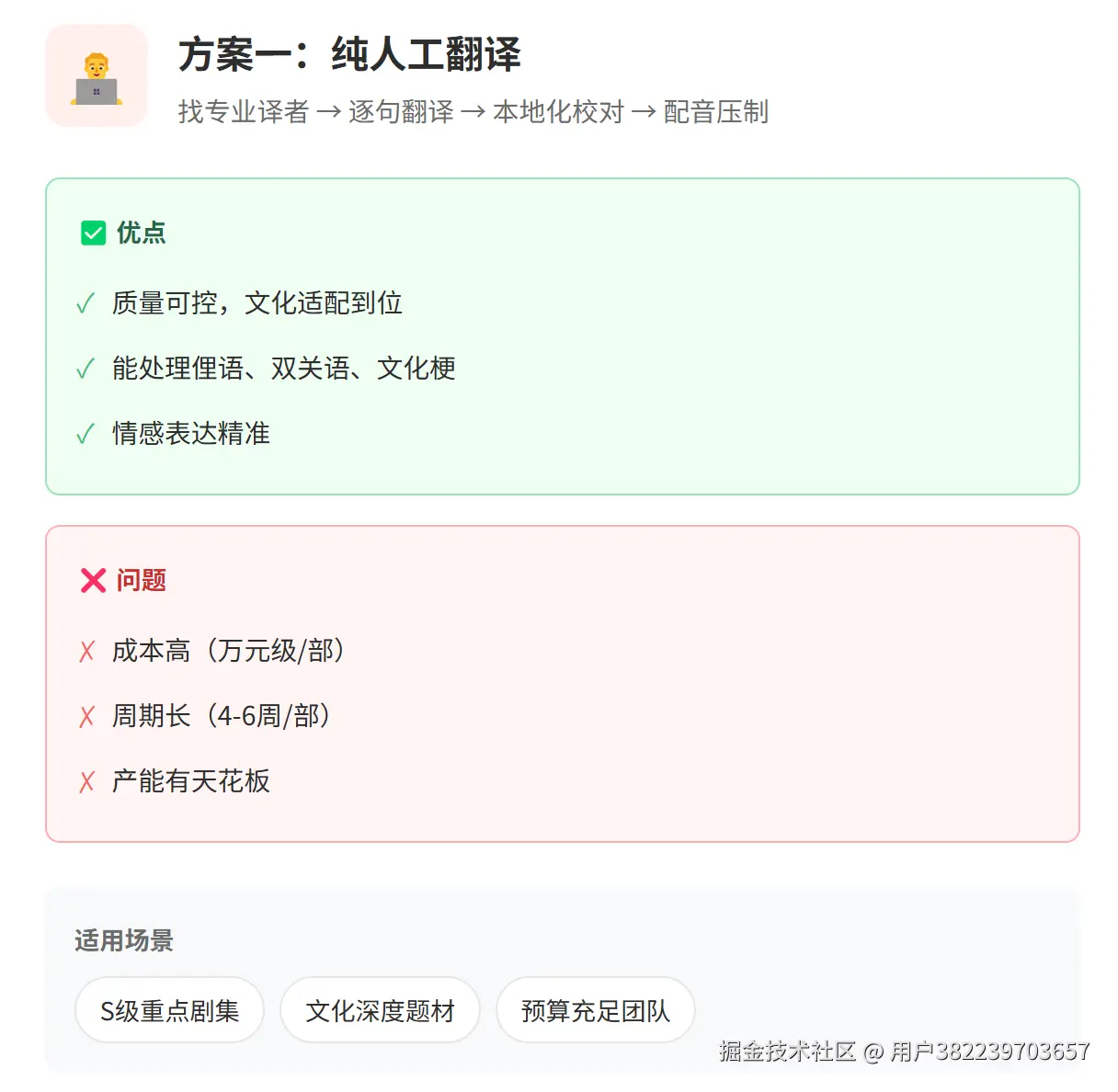Screen dimensions: 1118x1092
Task: Click the checkmark beside 能处理俚语
Action: (x=86, y=369)
